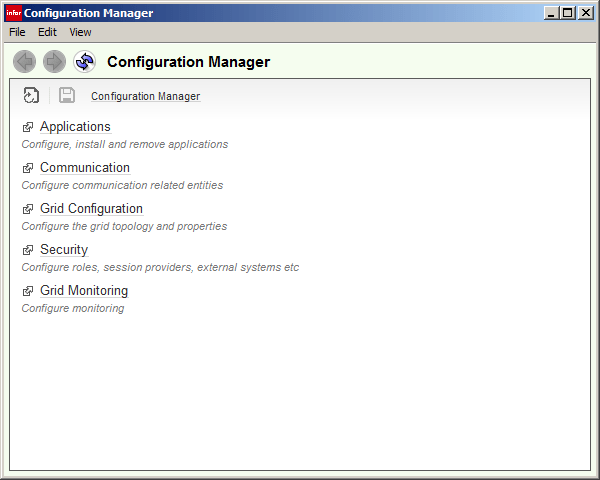Click the icon beside Applications
Screen dimensions: 600x480
[x=28, y=128]
